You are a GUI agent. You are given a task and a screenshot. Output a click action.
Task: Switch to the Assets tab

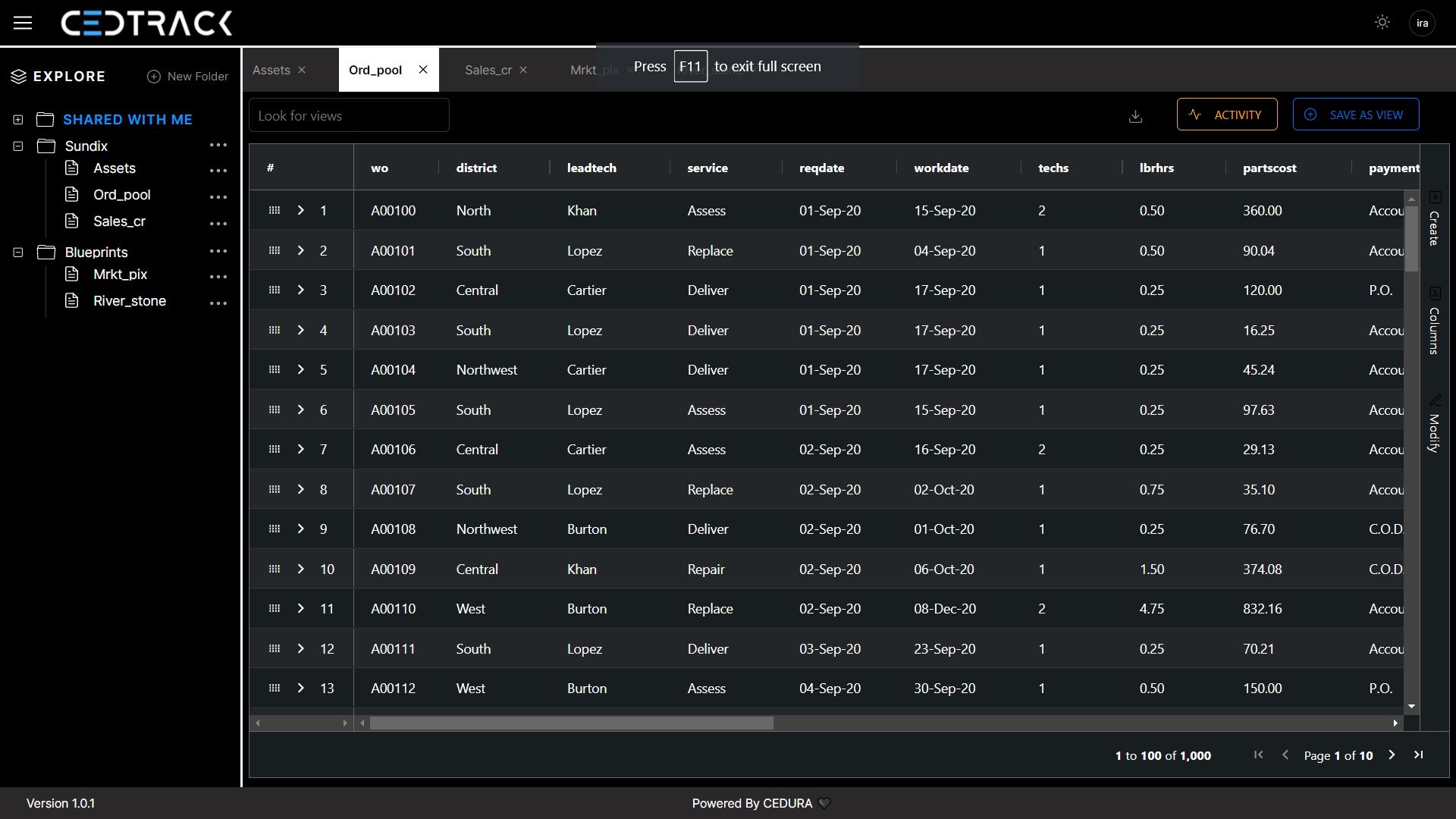pos(271,70)
